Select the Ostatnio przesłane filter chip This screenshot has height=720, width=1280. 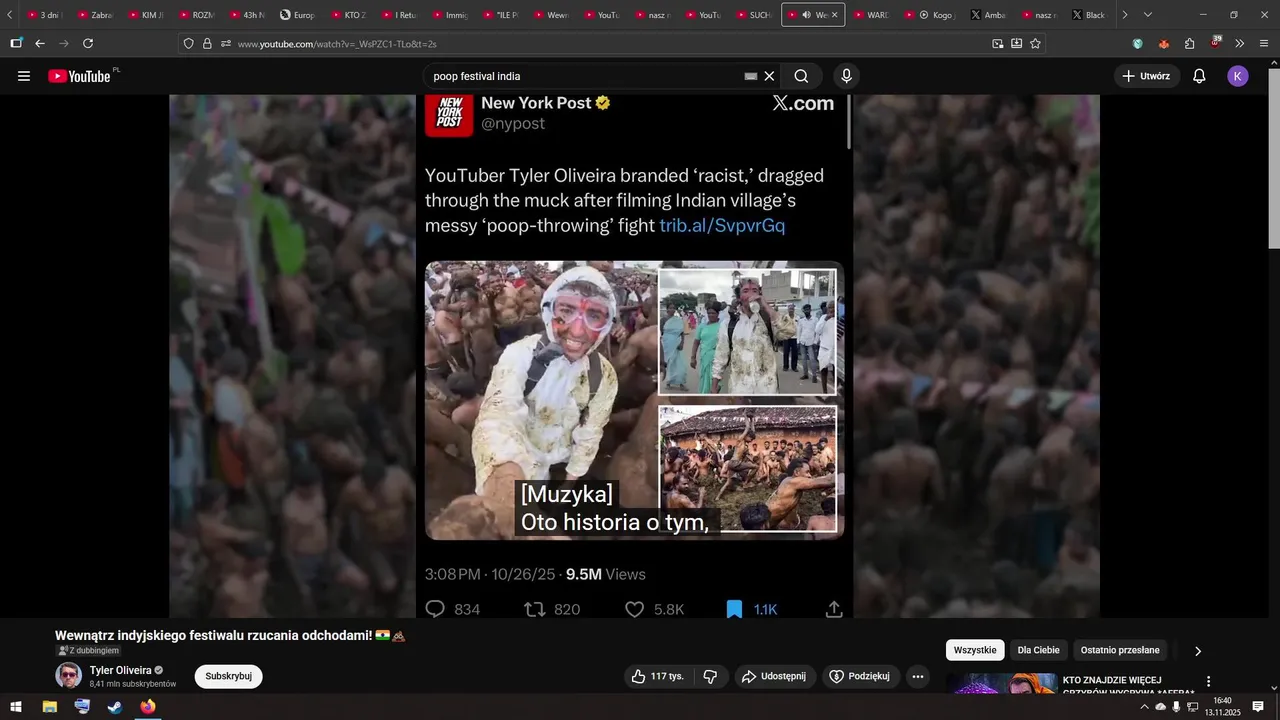[x=1120, y=650]
